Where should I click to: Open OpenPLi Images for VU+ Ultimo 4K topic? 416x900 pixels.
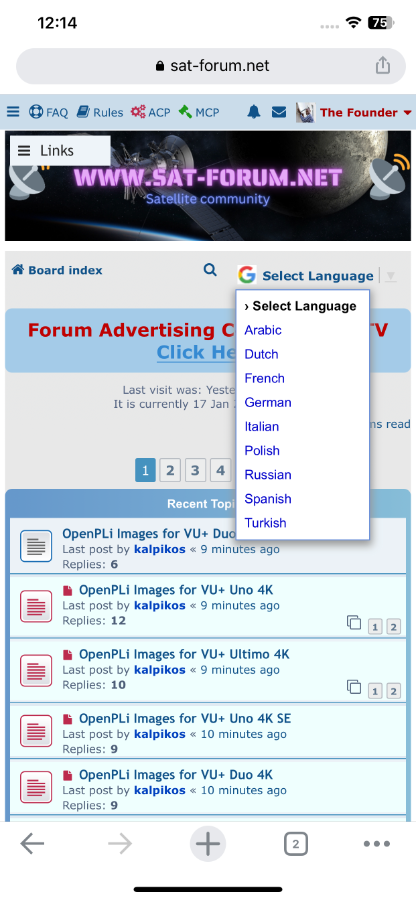coord(184,654)
